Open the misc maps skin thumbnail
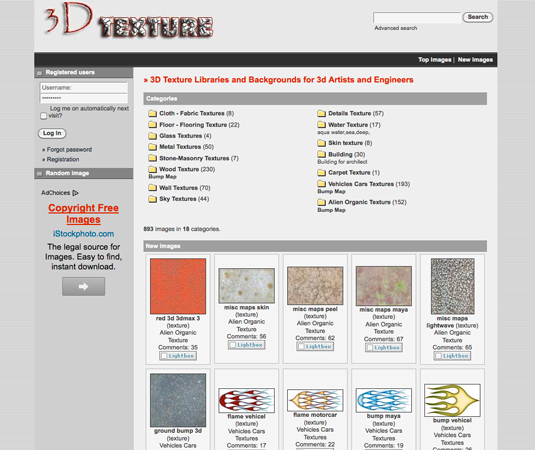The image size is (535, 450). point(246,286)
